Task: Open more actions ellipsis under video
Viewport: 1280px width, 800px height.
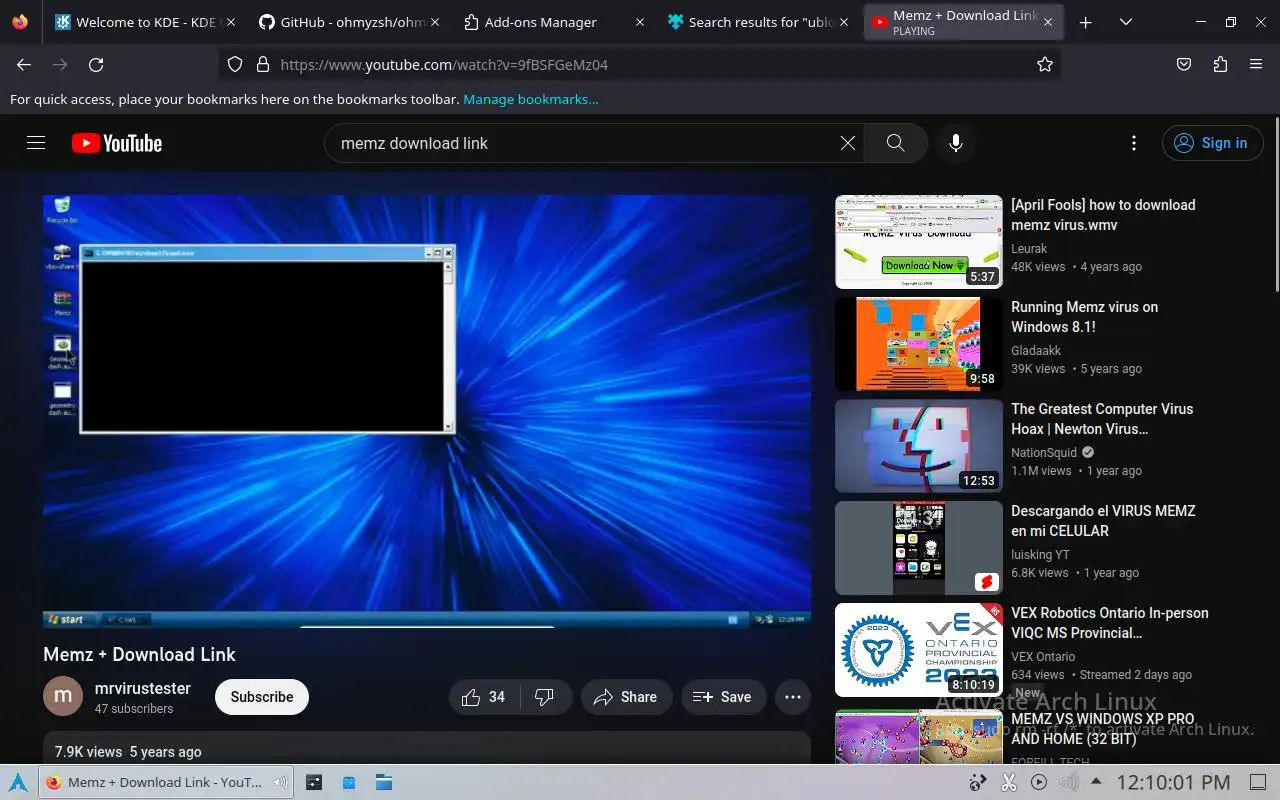Action: [x=793, y=697]
